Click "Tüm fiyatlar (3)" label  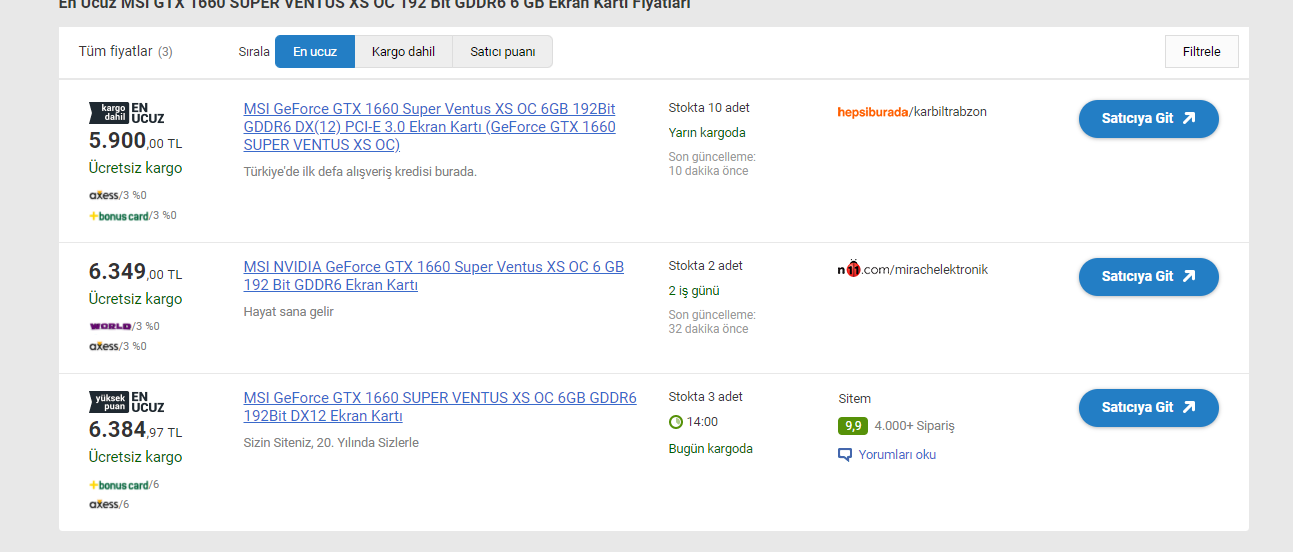(x=125, y=51)
